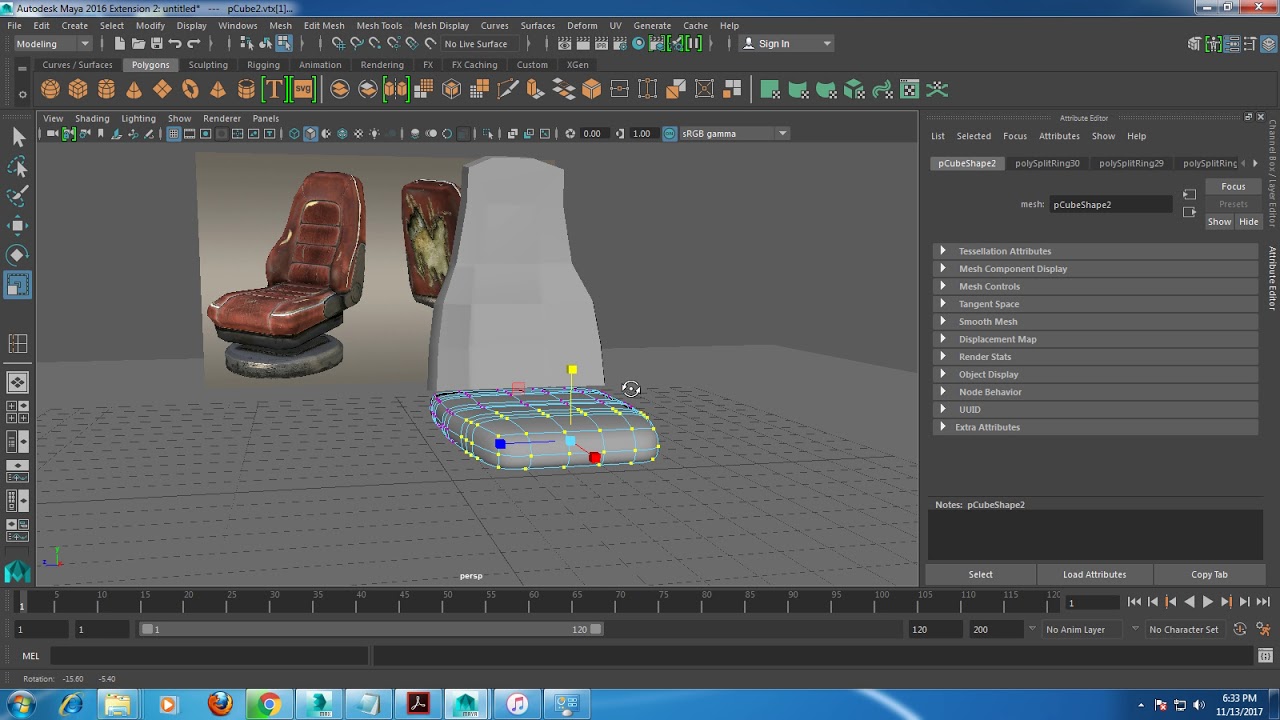
Task: Open the UV menu
Action: point(615,25)
